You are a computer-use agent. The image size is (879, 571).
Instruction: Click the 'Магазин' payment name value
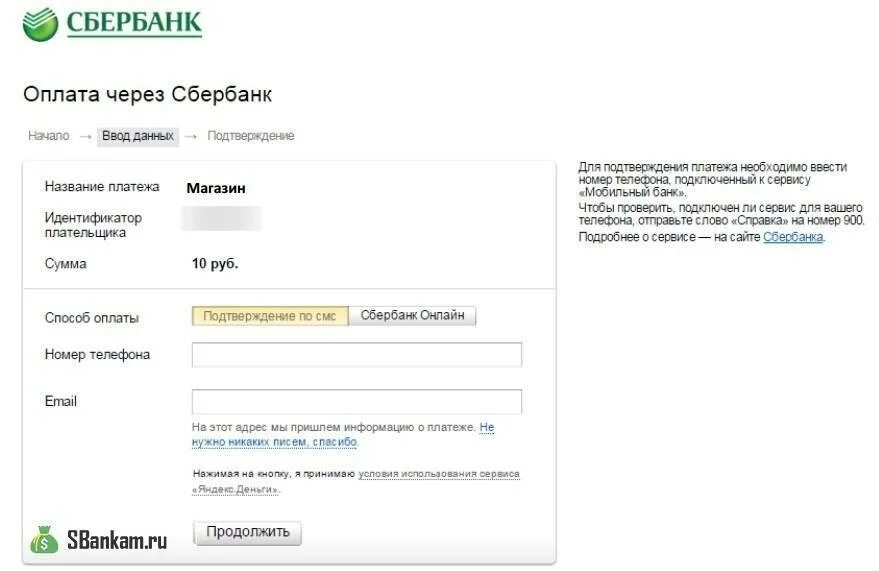pyautogui.click(x=216, y=188)
